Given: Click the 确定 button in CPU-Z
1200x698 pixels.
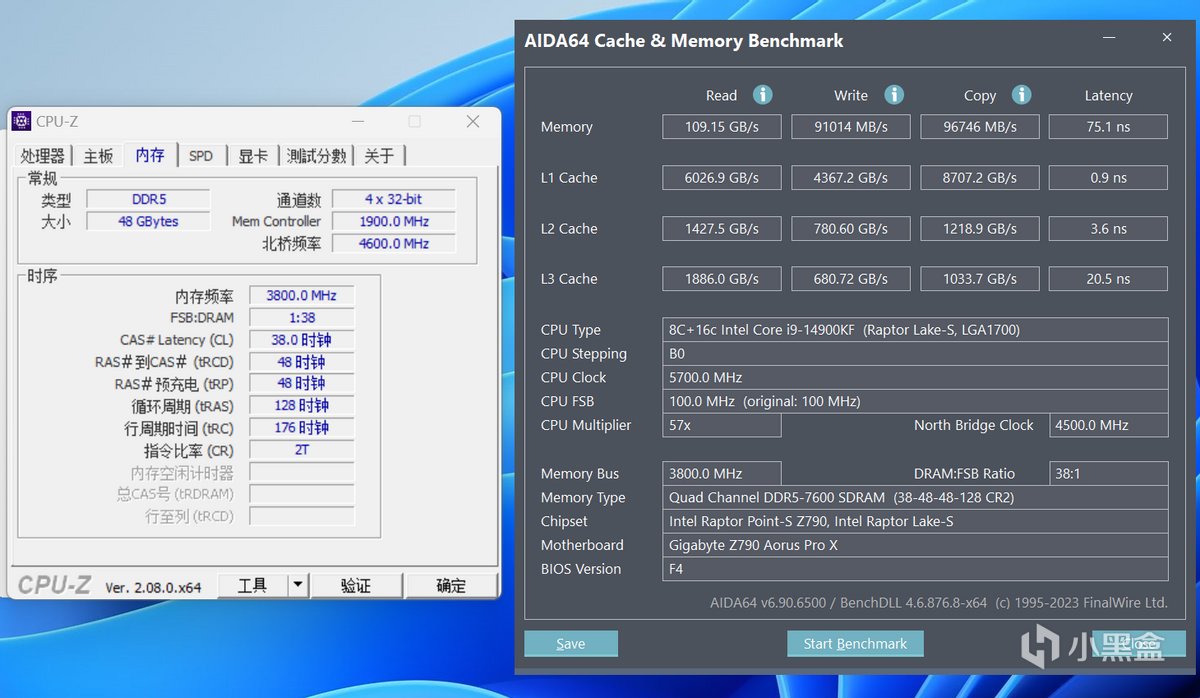Looking at the screenshot, I should (x=451, y=586).
